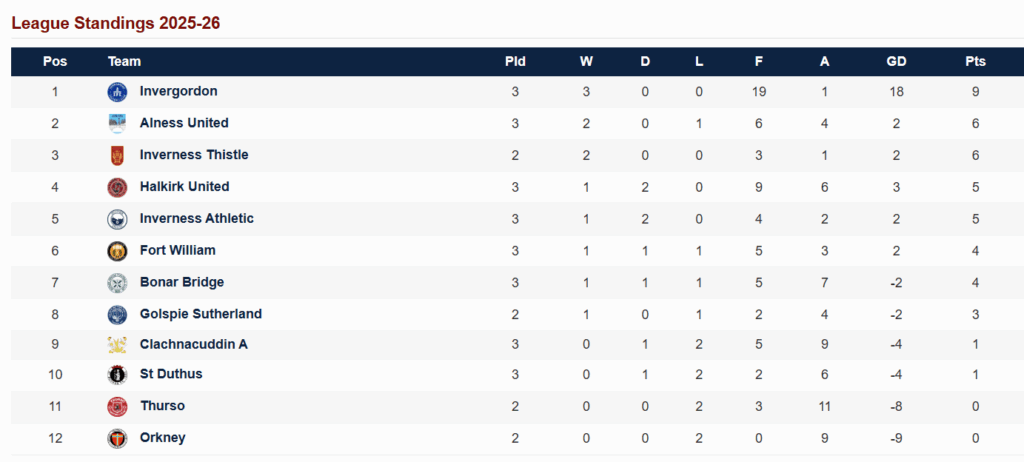Click the Pld column header

515,61
